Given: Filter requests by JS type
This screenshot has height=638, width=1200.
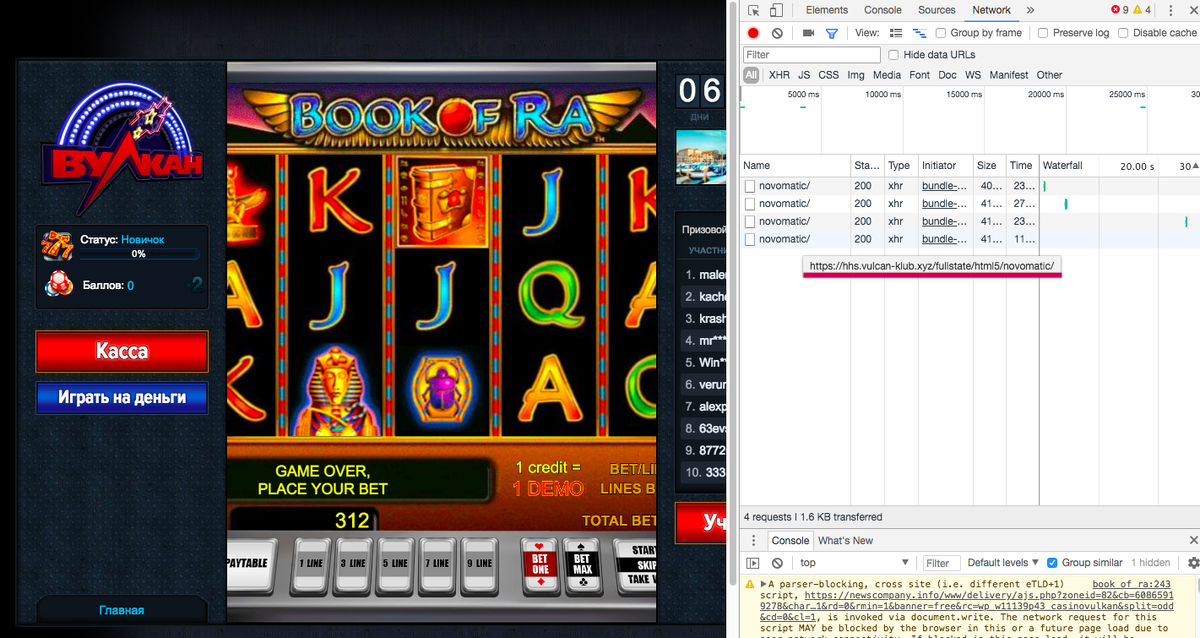Looking at the screenshot, I should coord(804,75).
